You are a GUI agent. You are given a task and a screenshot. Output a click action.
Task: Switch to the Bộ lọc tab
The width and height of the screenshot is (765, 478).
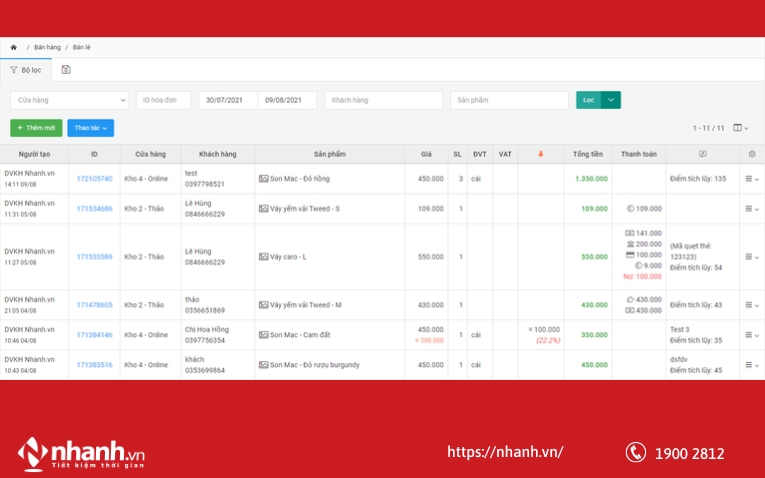pos(26,70)
